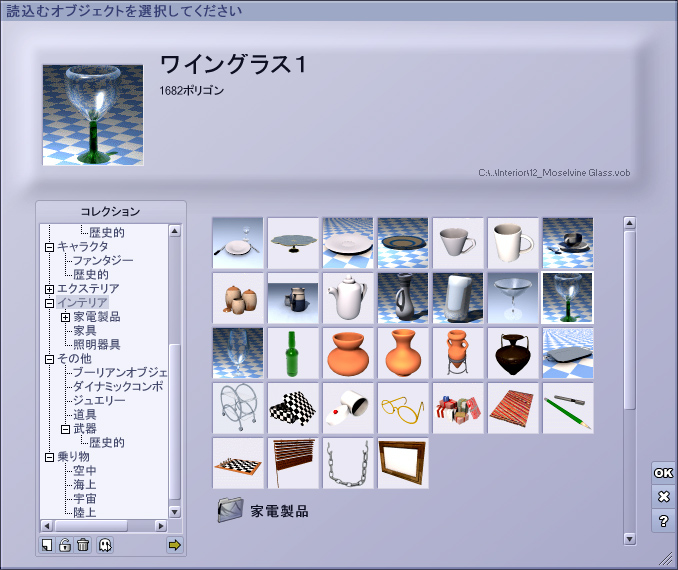Select 空中 under 乗り物
678x570 pixels.
[85, 471]
